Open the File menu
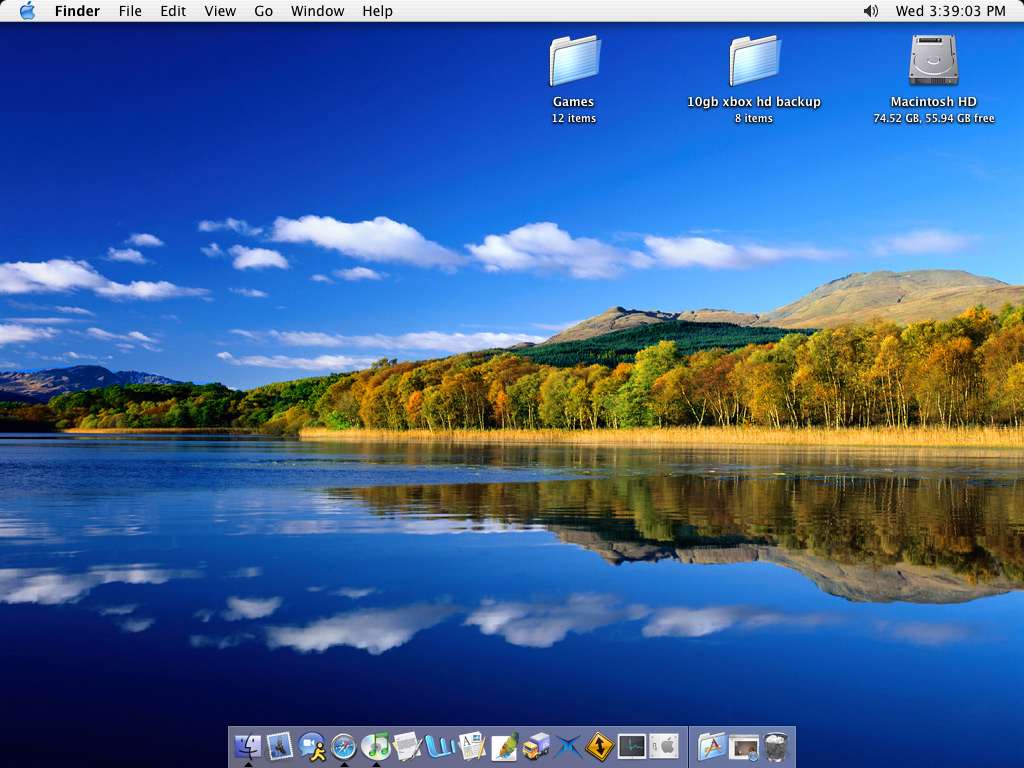Viewport: 1024px width, 768px height. click(x=130, y=11)
